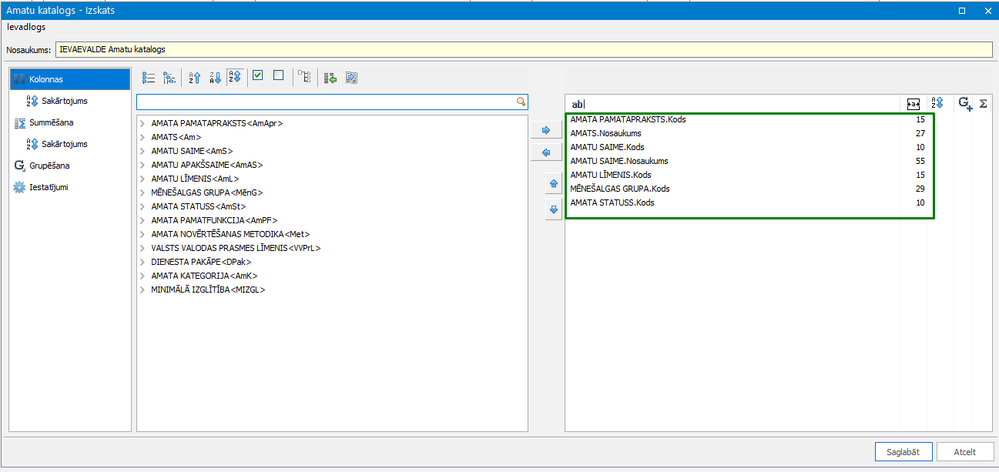999x472 pixels.
Task: Show fields as hierarchical tree icon
Action: [169, 78]
